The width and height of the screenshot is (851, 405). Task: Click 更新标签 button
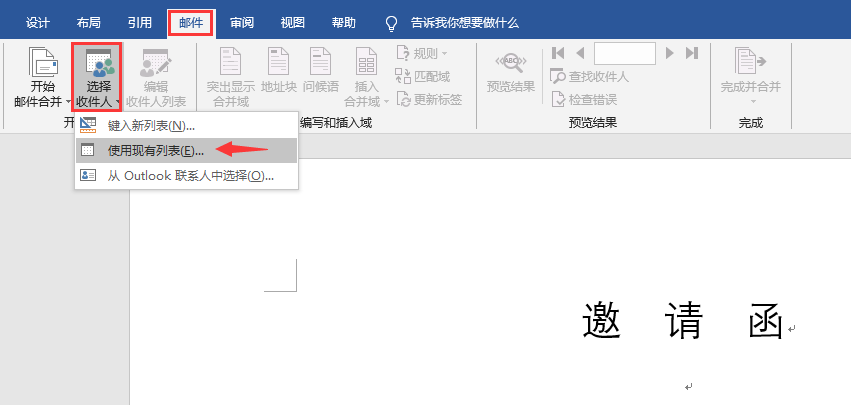[429, 100]
